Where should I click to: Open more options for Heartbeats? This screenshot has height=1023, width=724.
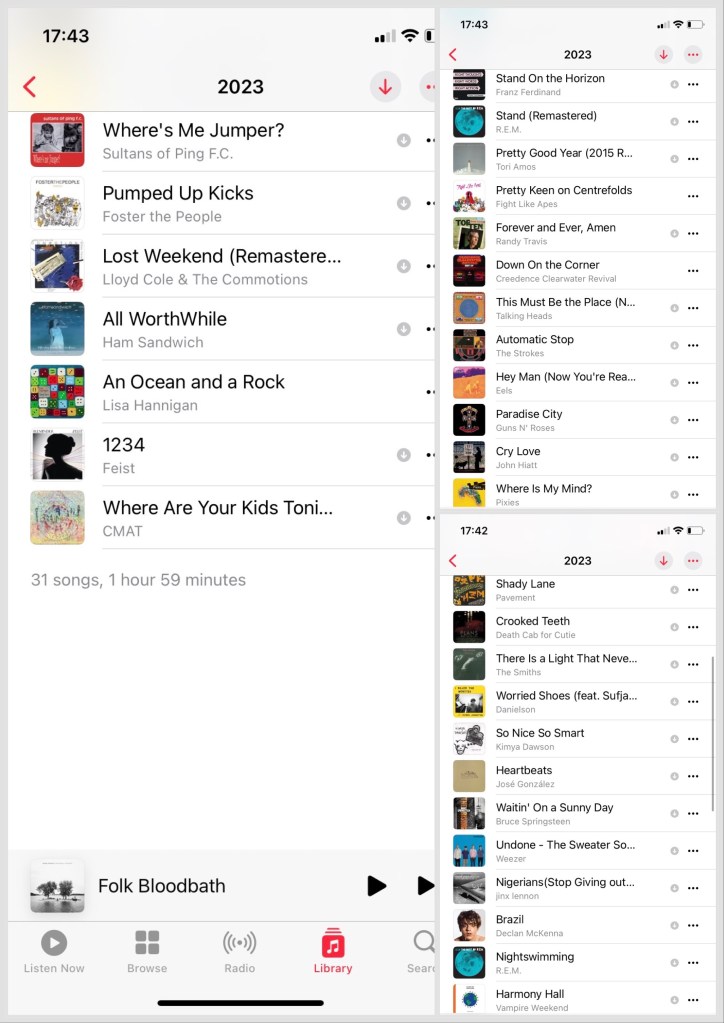(x=692, y=777)
